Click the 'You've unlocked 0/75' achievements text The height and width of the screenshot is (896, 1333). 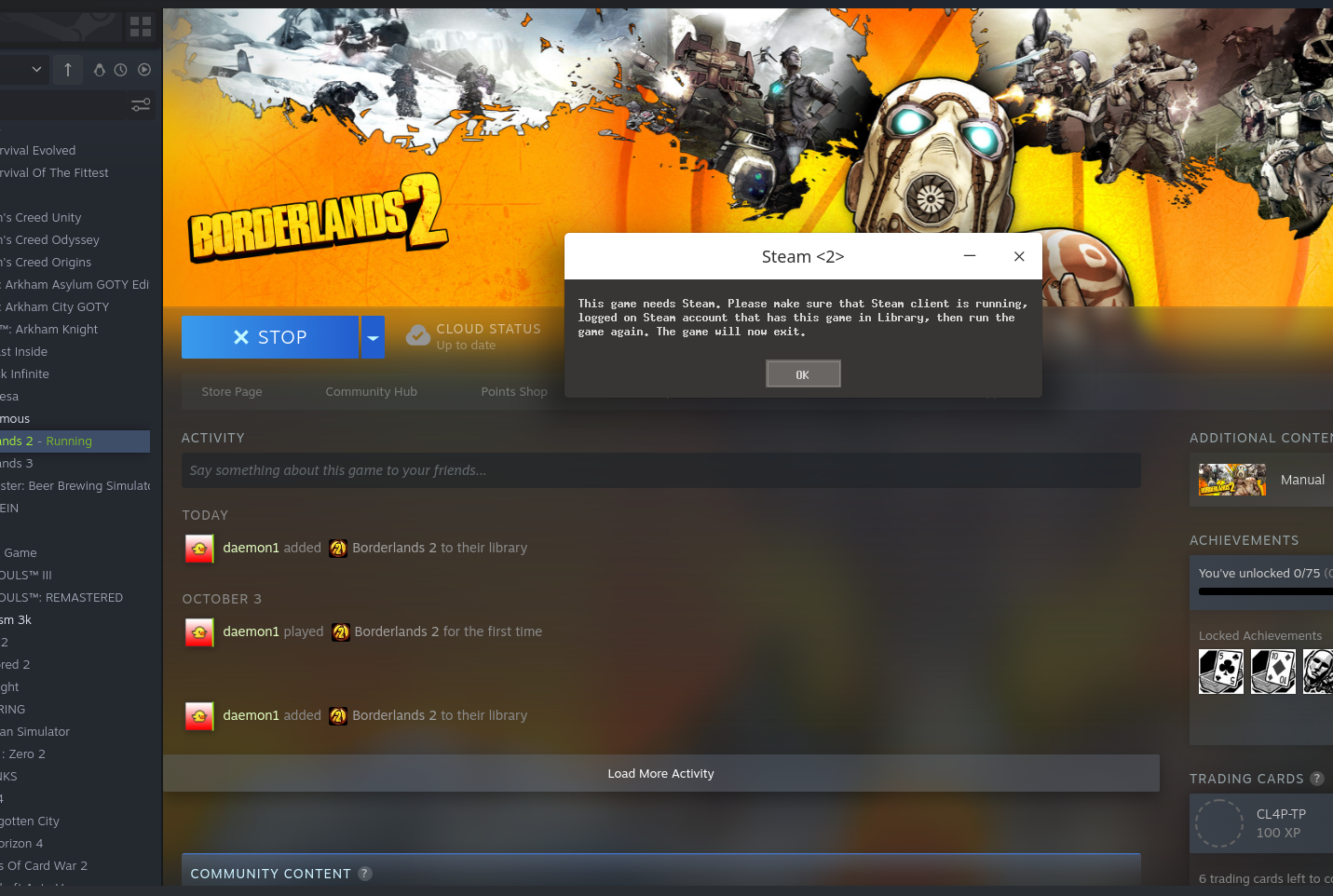(x=1259, y=573)
